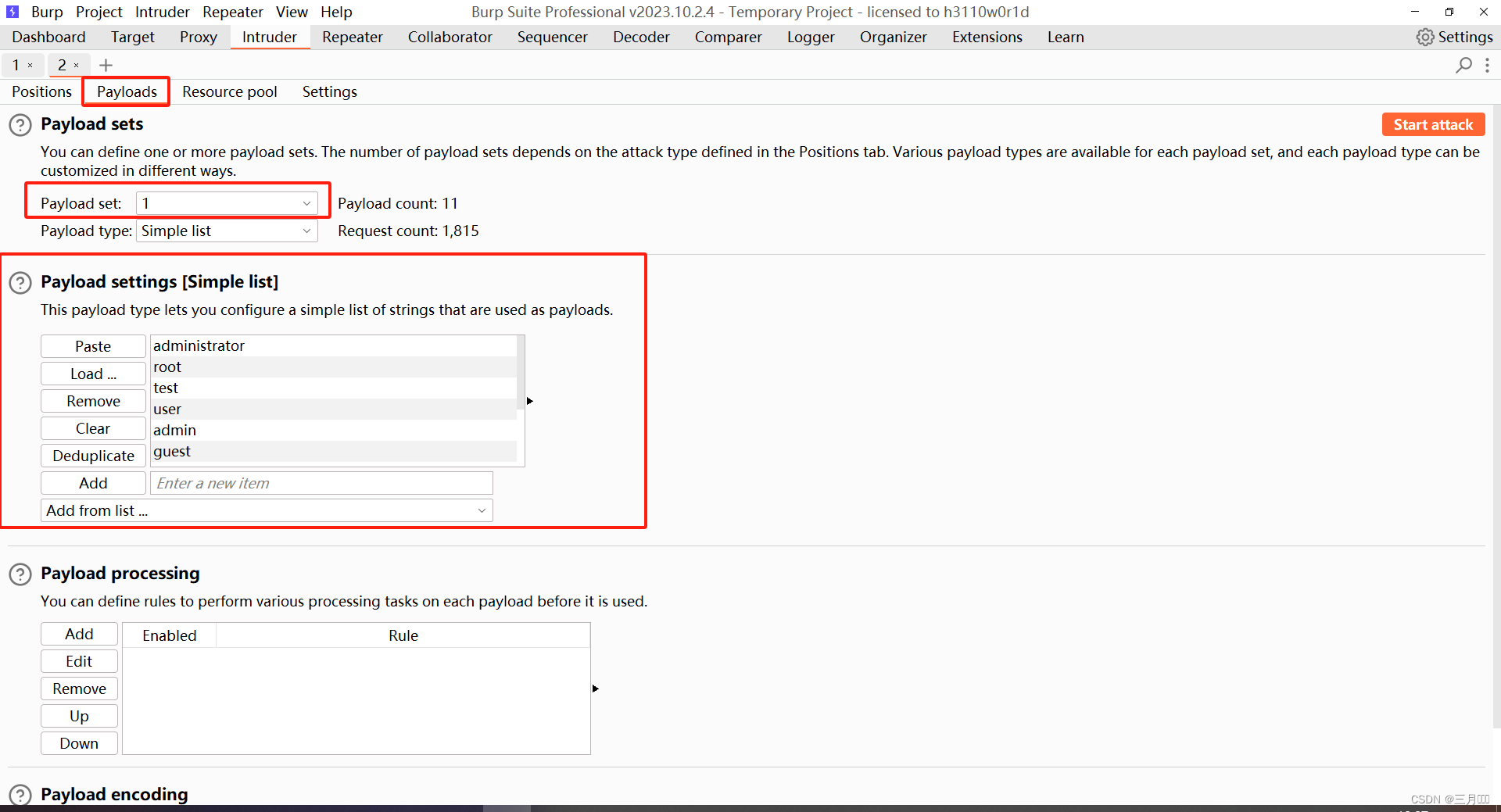Select the root payload row
The width and height of the screenshot is (1501, 812).
tap(333, 367)
